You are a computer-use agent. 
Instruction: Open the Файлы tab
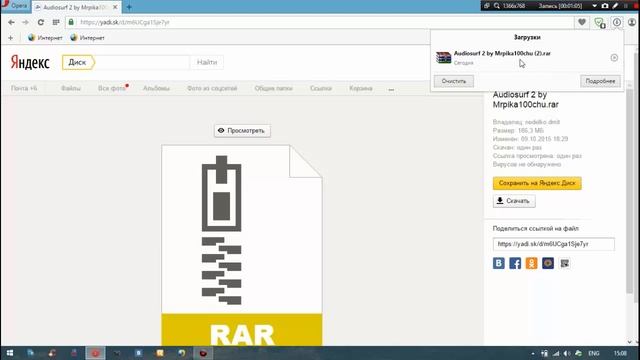pyautogui.click(x=71, y=88)
